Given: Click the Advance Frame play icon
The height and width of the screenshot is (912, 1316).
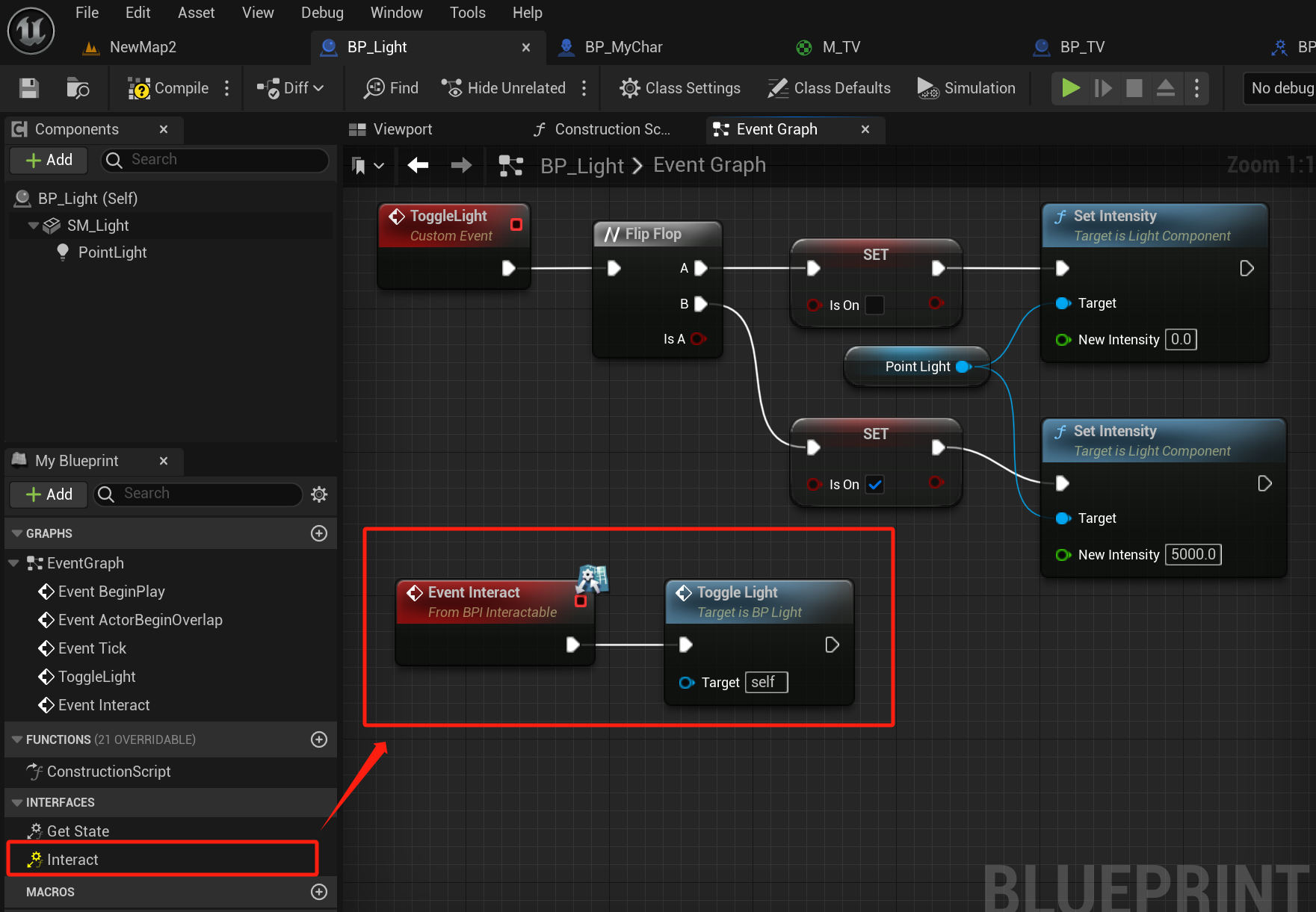Looking at the screenshot, I should pos(1103,88).
